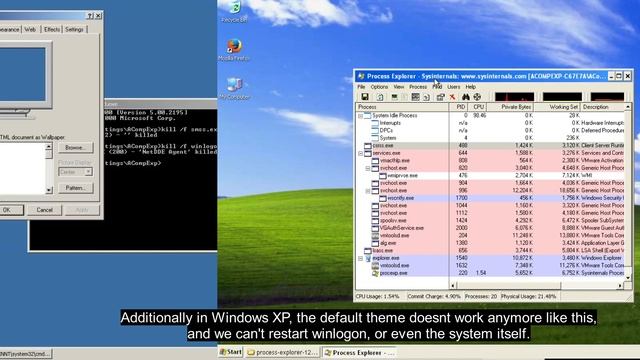Click the Display dialog help question button
640x360 pixels.
[x=90, y=16]
